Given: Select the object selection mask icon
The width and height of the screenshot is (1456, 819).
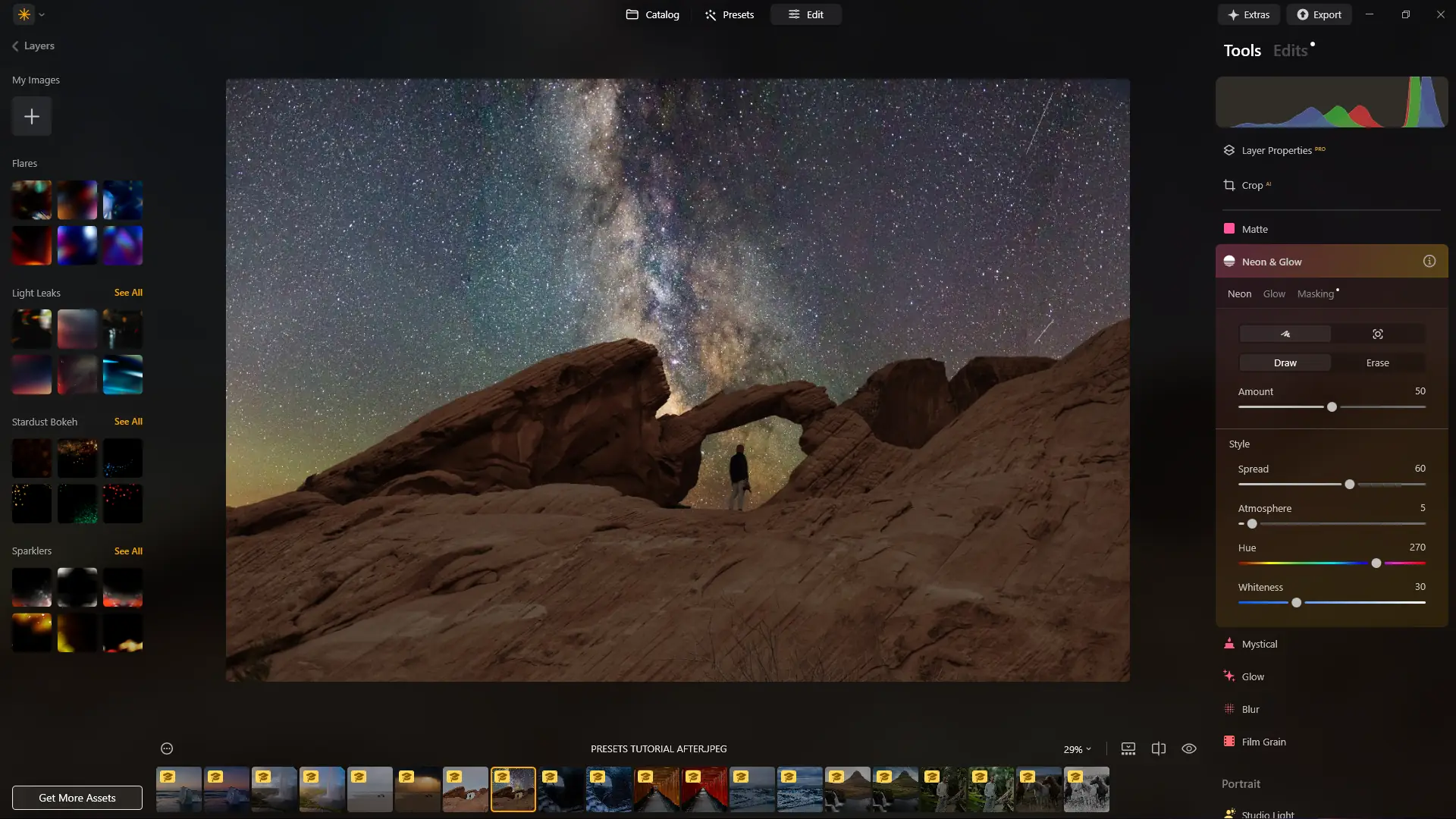Looking at the screenshot, I should click(1377, 334).
